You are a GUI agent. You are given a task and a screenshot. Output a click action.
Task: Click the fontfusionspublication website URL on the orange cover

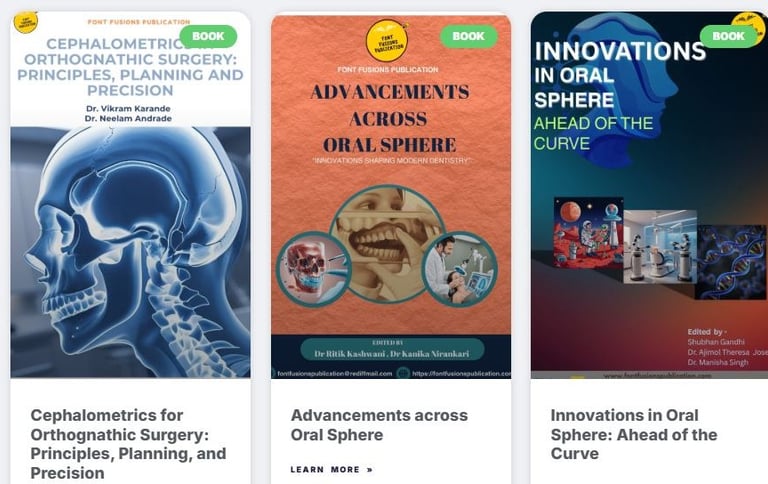point(460,373)
